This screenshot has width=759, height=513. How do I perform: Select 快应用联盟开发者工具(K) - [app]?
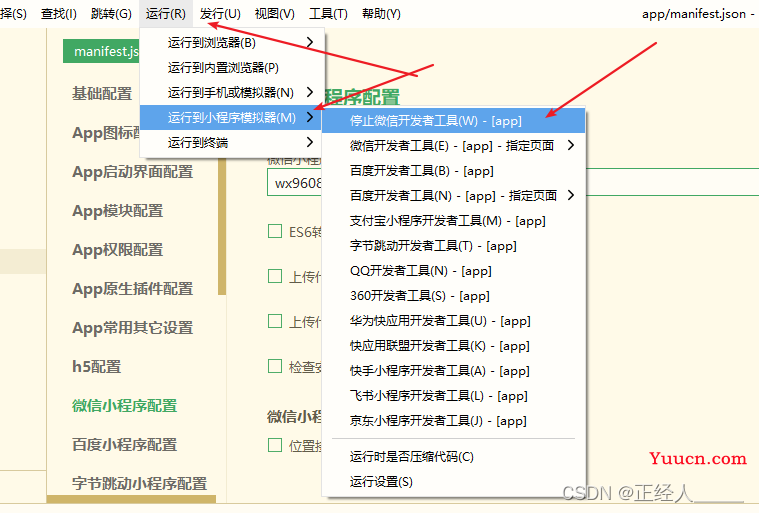(453, 346)
